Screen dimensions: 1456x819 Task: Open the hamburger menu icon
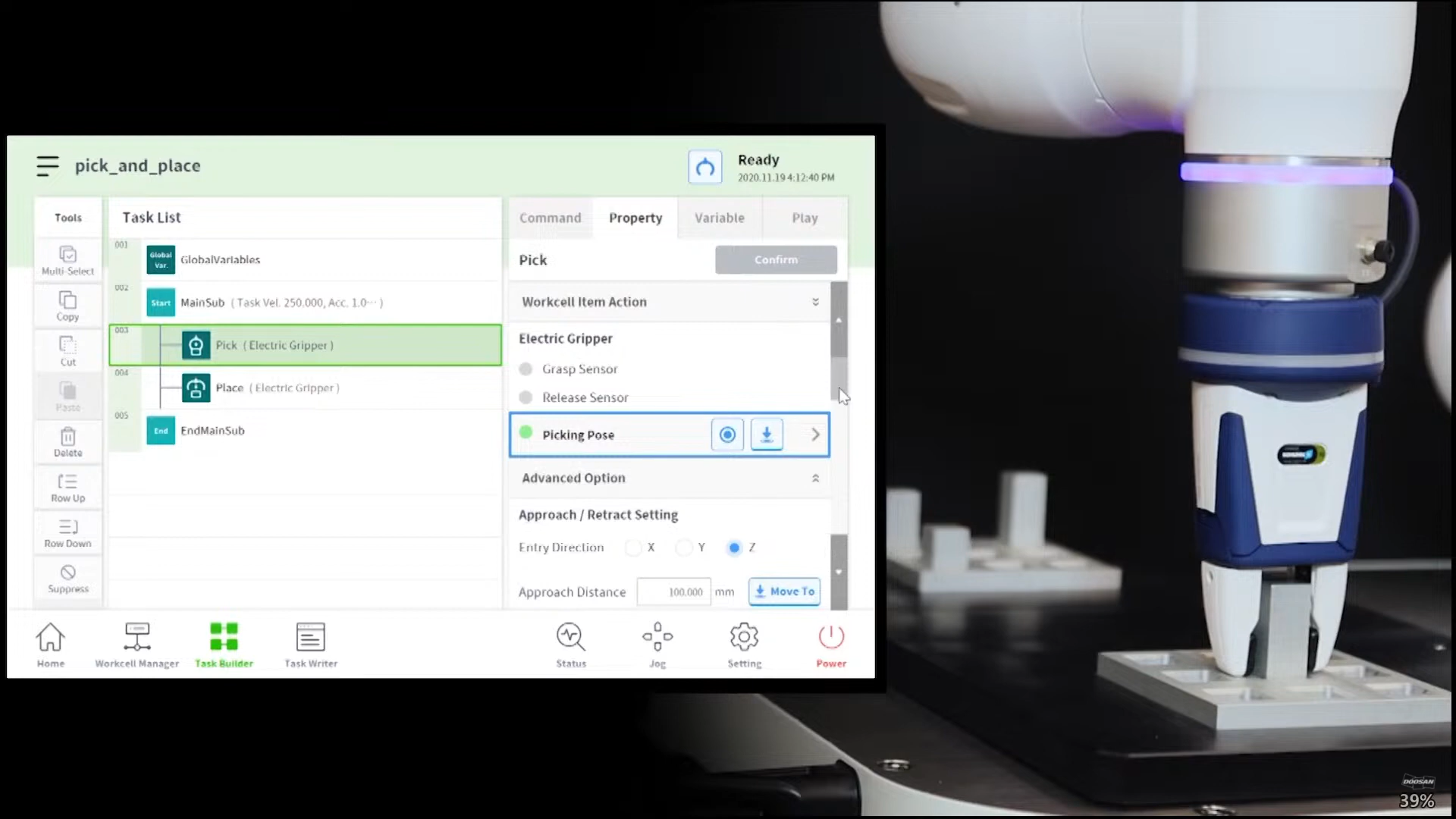click(x=47, y=165)
